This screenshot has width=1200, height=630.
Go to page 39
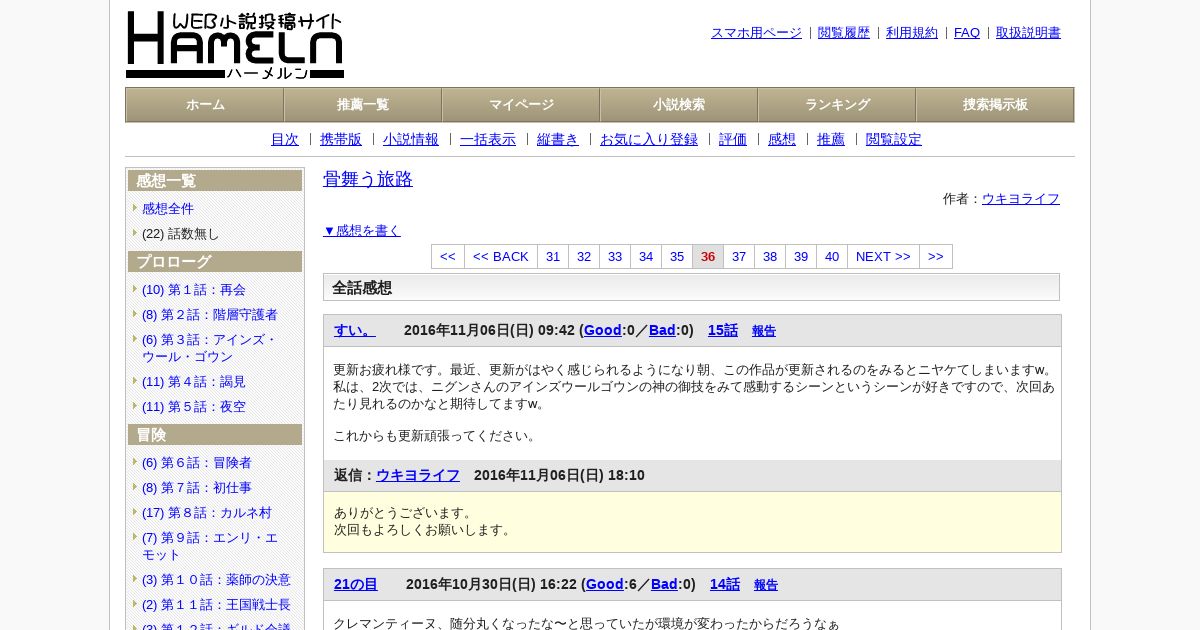(801, 256)
